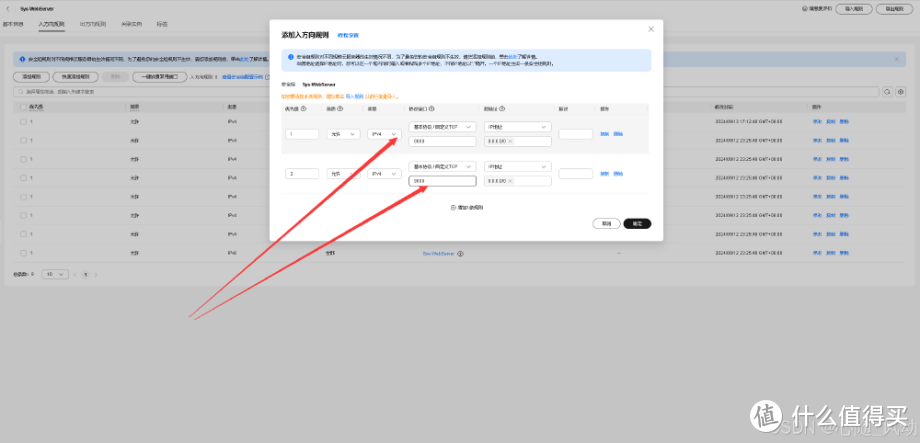Open protocol 自定义TCP dropdown for rule 1

(442, 127)
